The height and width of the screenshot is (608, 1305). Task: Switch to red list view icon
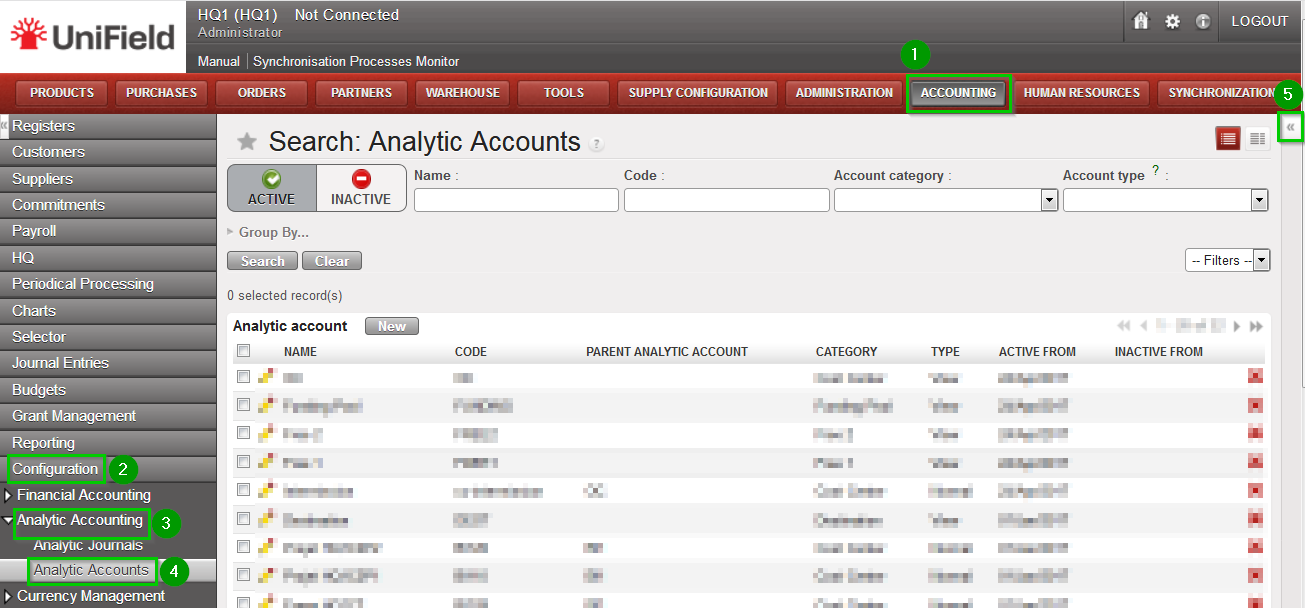[1227, 139]
